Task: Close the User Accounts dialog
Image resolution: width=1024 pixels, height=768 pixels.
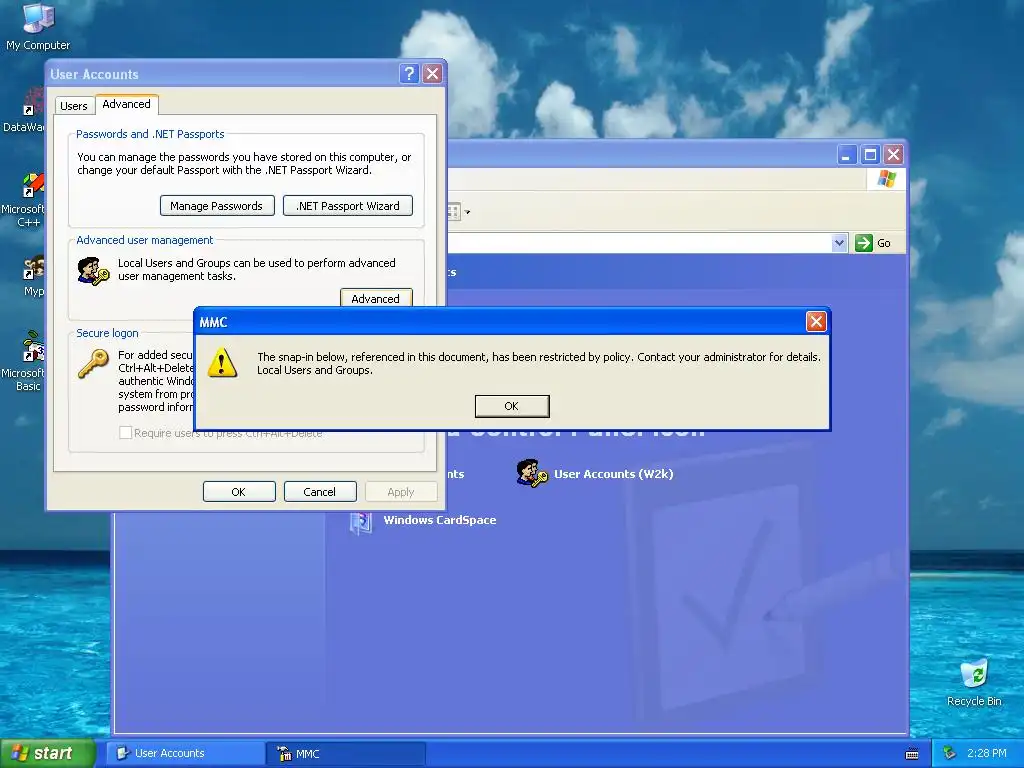Action: pyautogui.click(x=432, y=74)
